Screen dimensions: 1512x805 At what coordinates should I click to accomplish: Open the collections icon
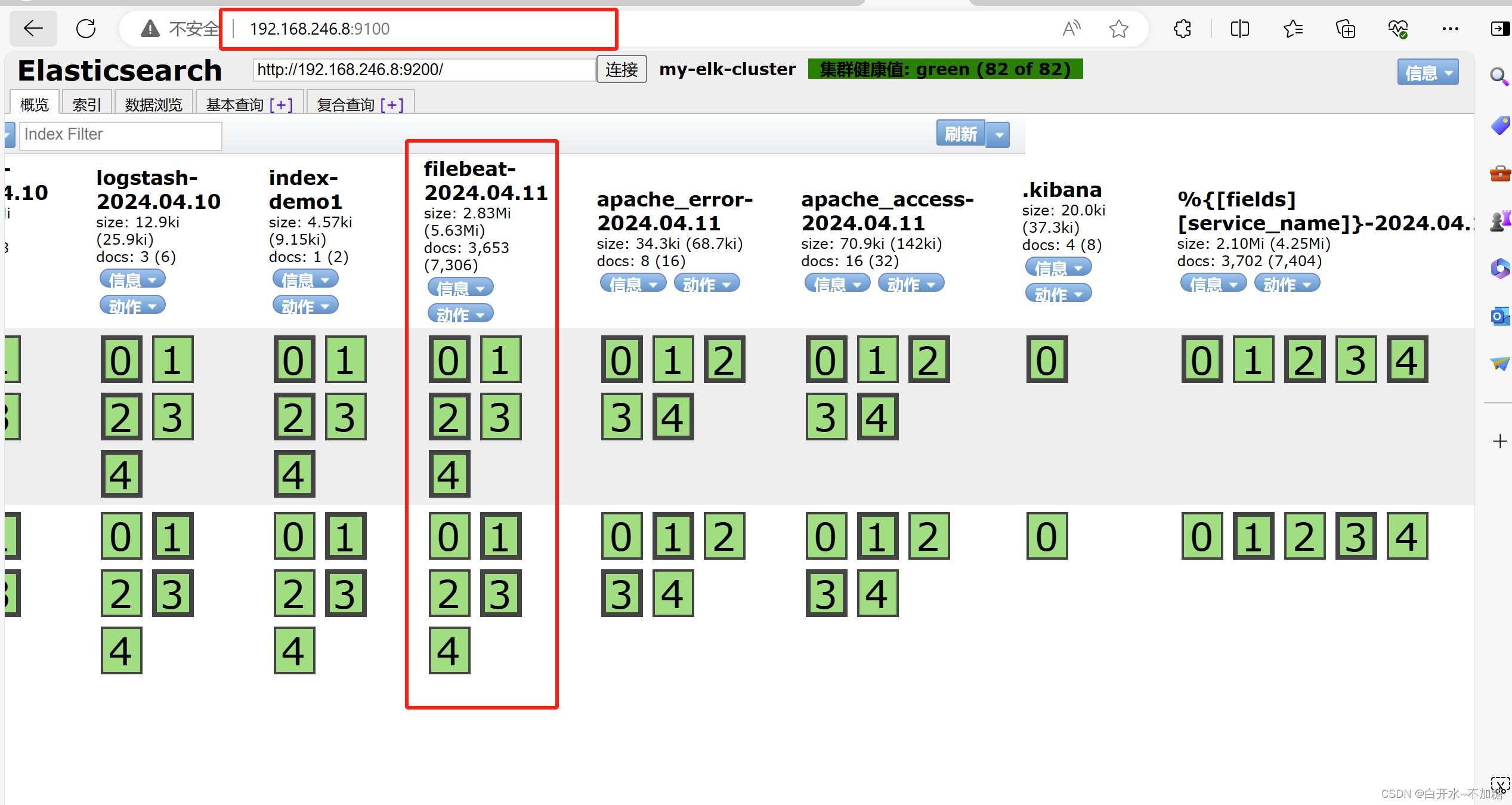pos(1346,28)
